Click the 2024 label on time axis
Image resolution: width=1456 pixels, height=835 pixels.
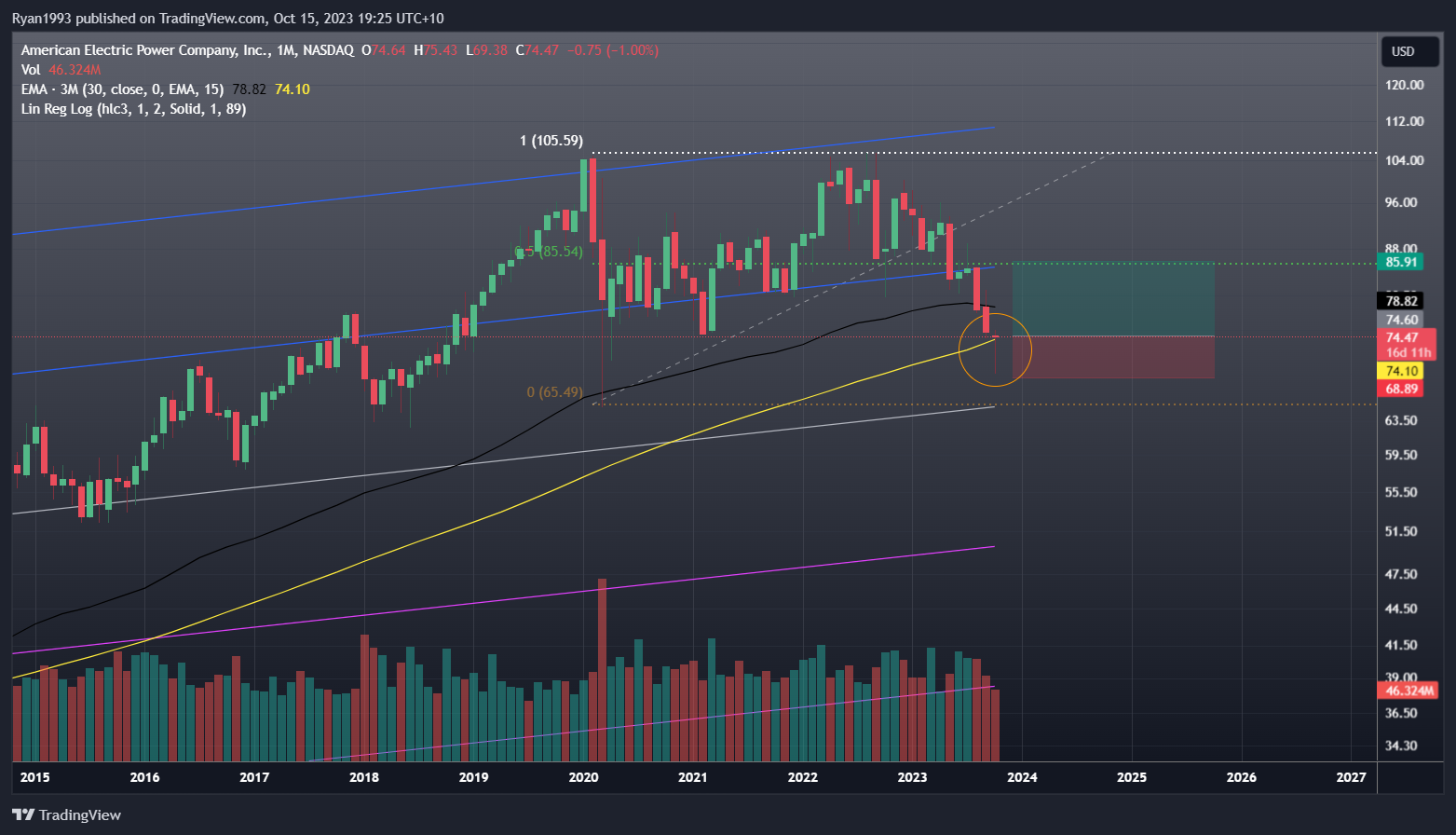(x=1022, y=777)
